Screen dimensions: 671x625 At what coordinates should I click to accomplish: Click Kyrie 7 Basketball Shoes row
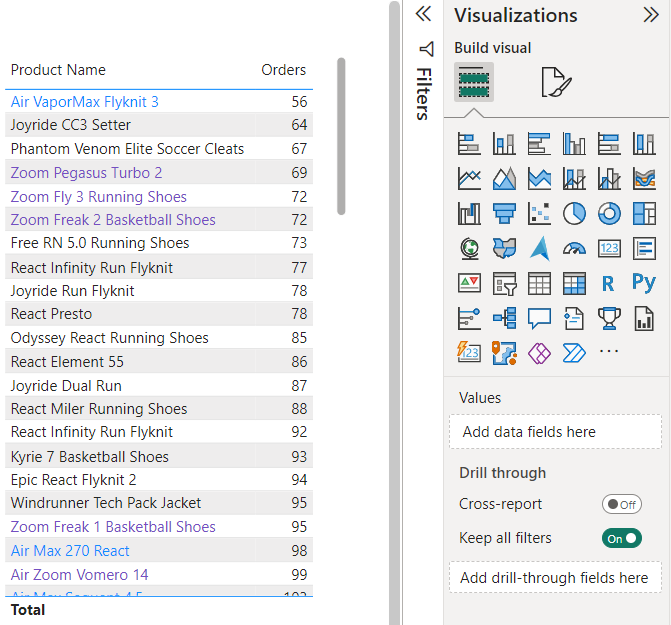[159, 456]
